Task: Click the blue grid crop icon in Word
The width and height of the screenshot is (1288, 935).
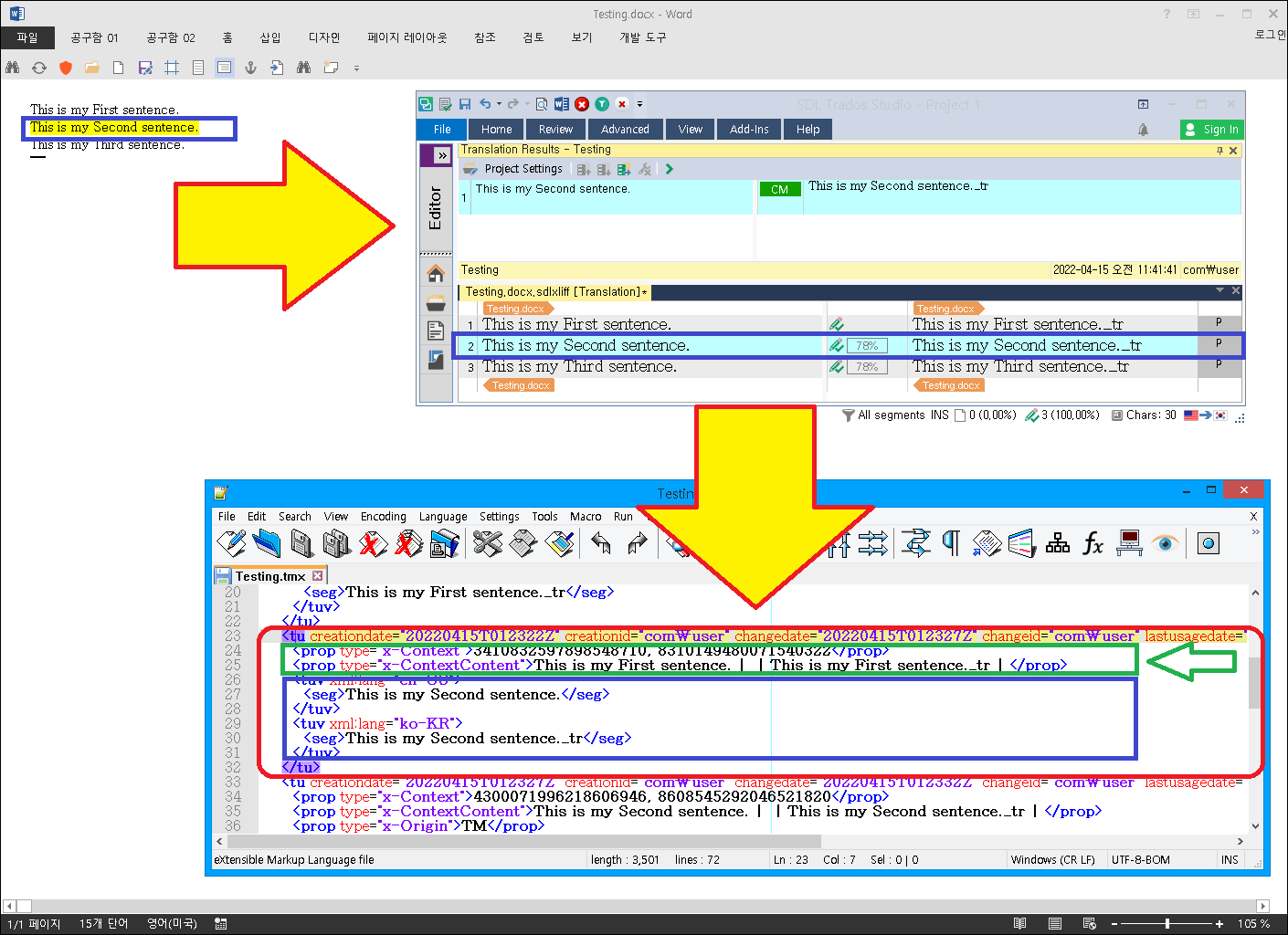Action: (172, 68)
